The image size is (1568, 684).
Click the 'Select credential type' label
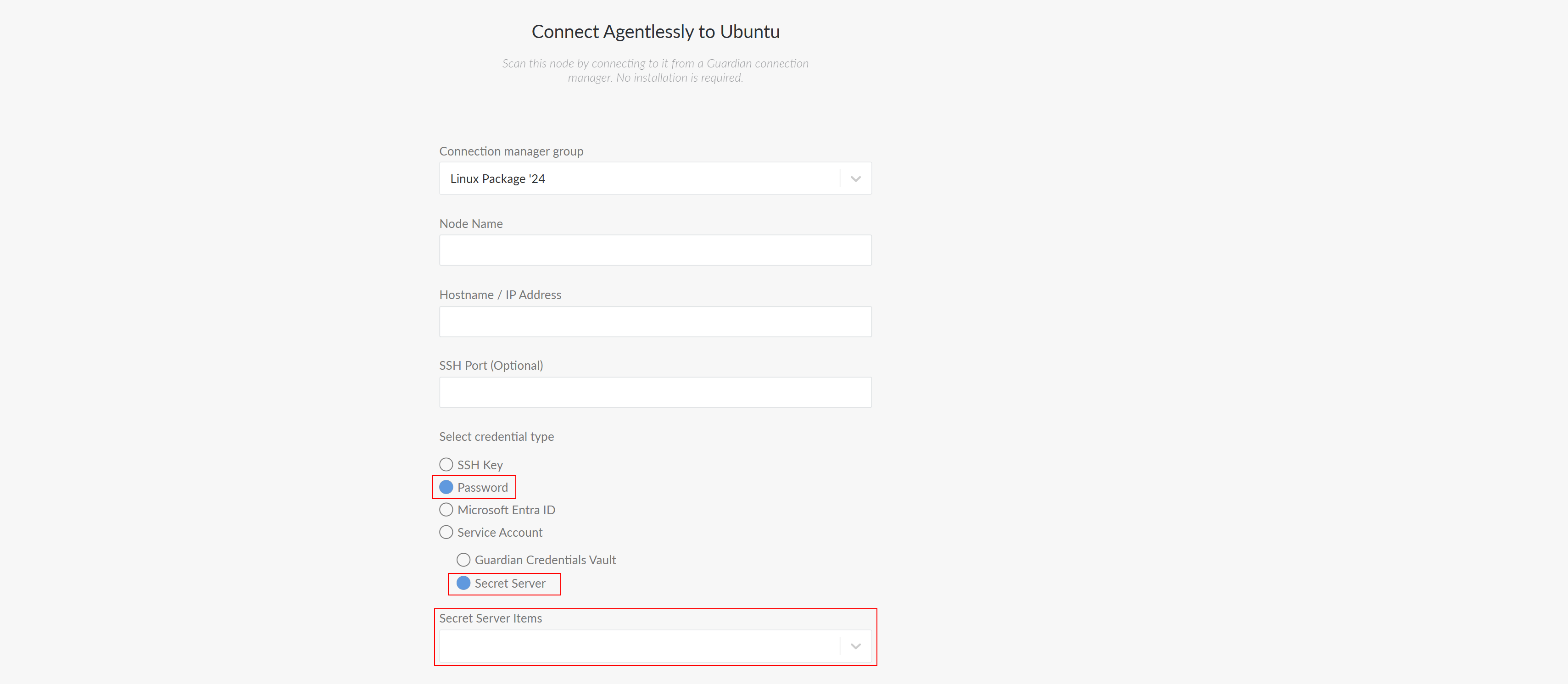pyautogui.click(x=497, y=436)
